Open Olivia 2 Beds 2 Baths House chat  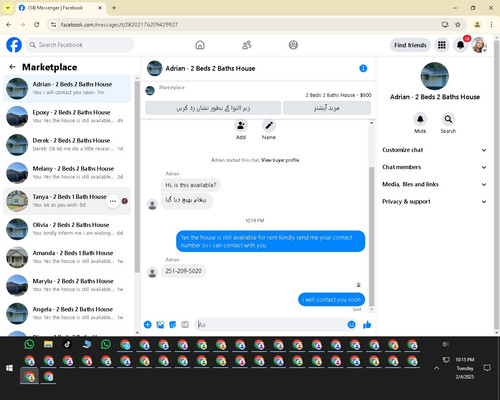click(67, 229)
